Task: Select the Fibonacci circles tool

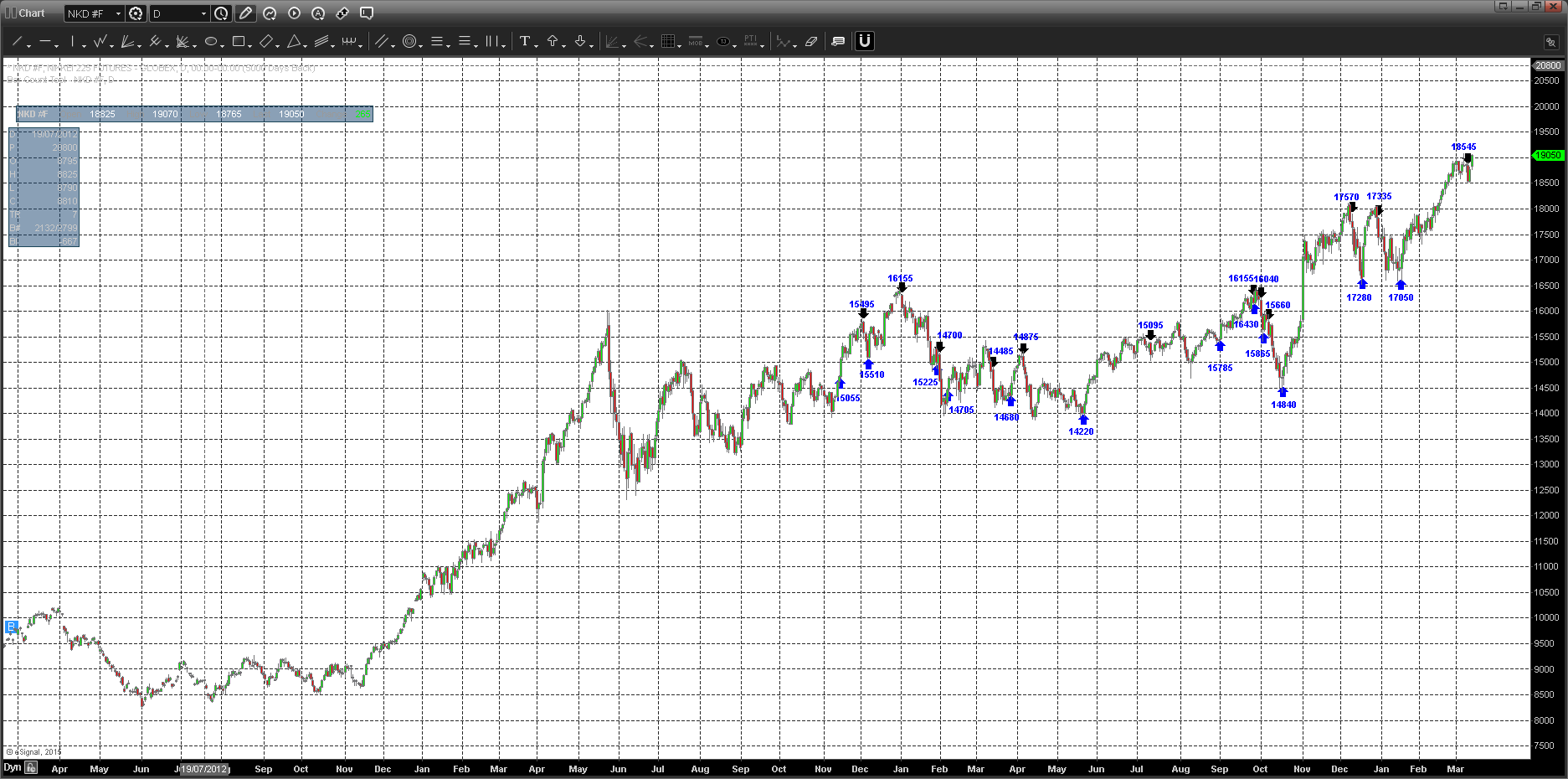Action: tap(409, 41)
